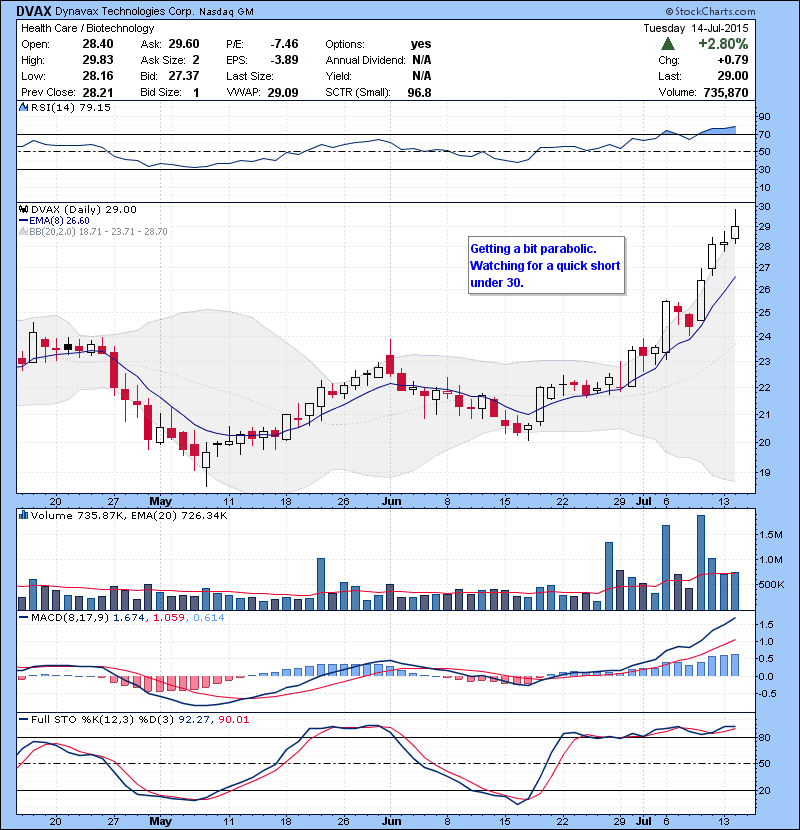Click the 90 level on RSI axis
This screenshot has height=830, width=800.
pos(765,116)
